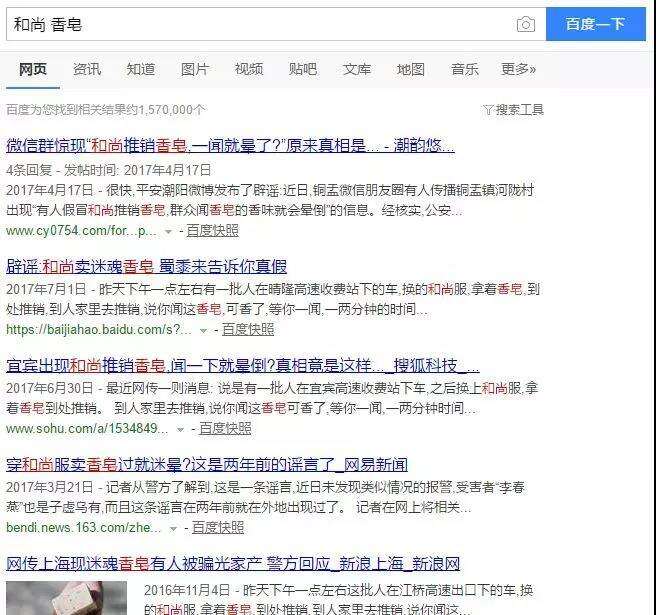Expand the 更多» menu

(x=518, y=69)
